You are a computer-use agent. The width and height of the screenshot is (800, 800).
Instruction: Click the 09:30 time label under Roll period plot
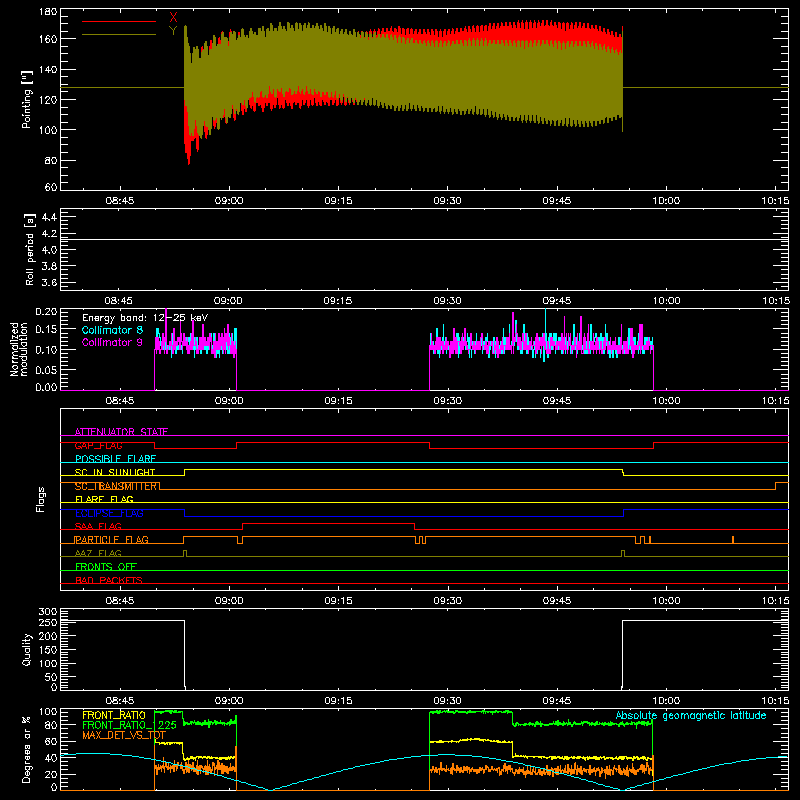(x=447, y=301)
